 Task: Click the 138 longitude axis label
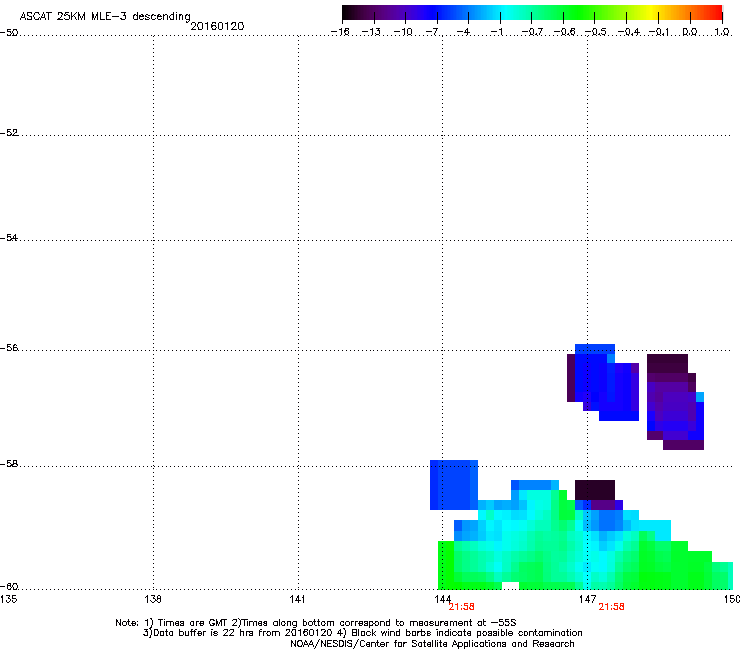pos(153,599)
